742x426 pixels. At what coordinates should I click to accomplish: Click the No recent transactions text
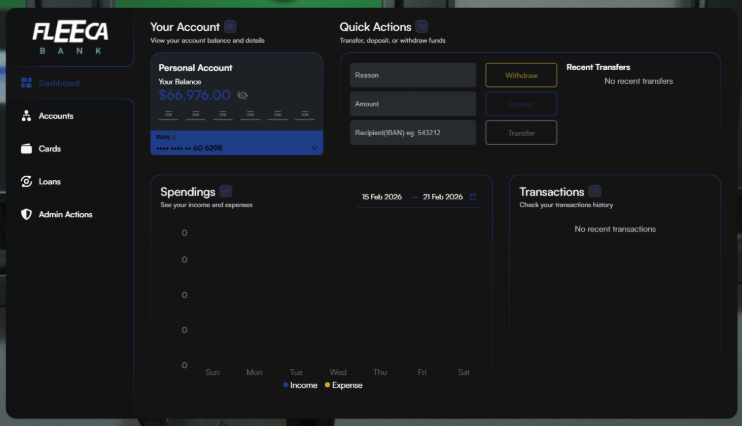[615, 229]
